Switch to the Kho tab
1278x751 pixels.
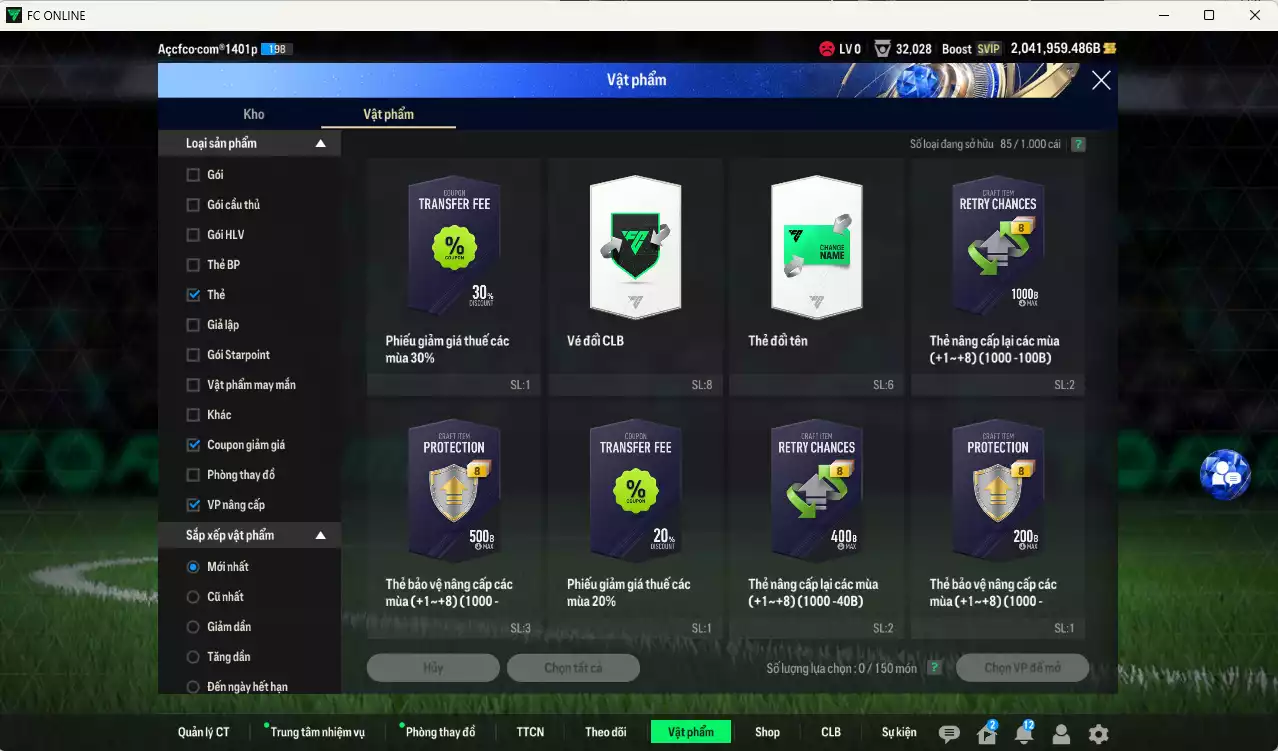click(254, 114)
